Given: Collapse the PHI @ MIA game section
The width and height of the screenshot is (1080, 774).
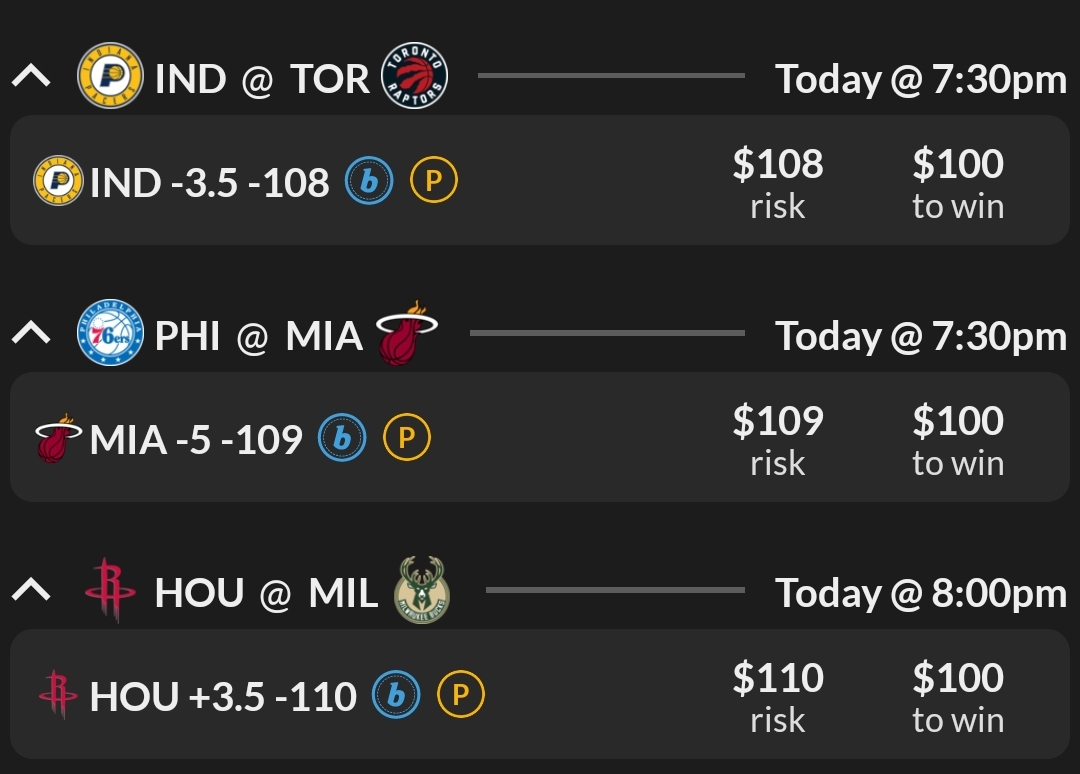Looking at the screenshot, I should pyautogui.click(x=31, y=334).
